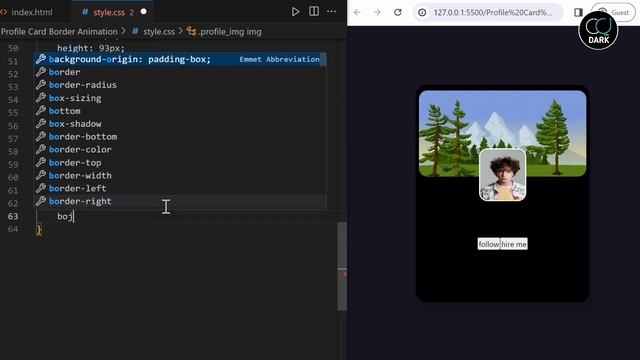Image resolution: width=640 pixels, height=360 pixels.
Task: Choose the border-left suggestion
Action: click(180, 188)
